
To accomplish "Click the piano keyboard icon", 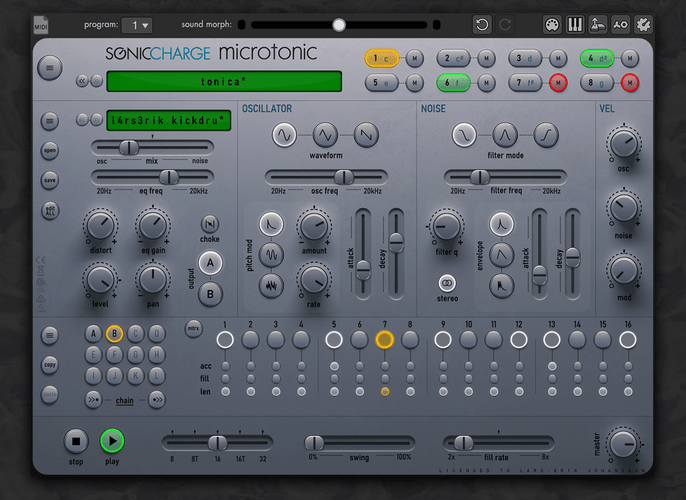I will click(575, 24).
